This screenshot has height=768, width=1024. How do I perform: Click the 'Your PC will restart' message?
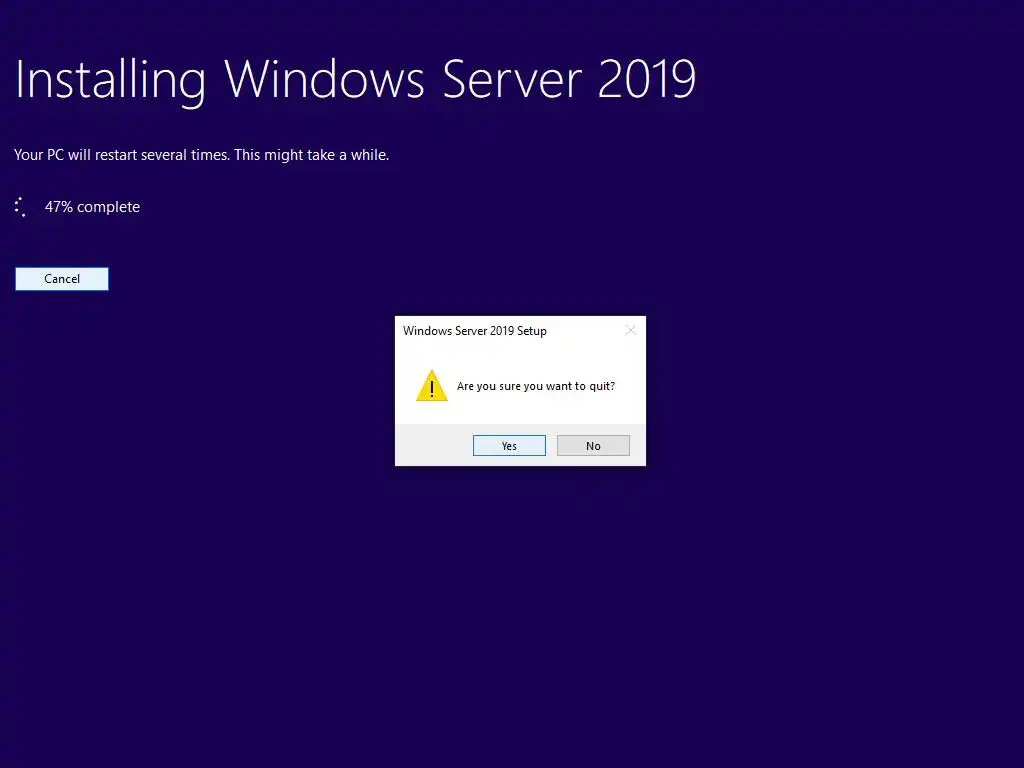coord(201,155)
